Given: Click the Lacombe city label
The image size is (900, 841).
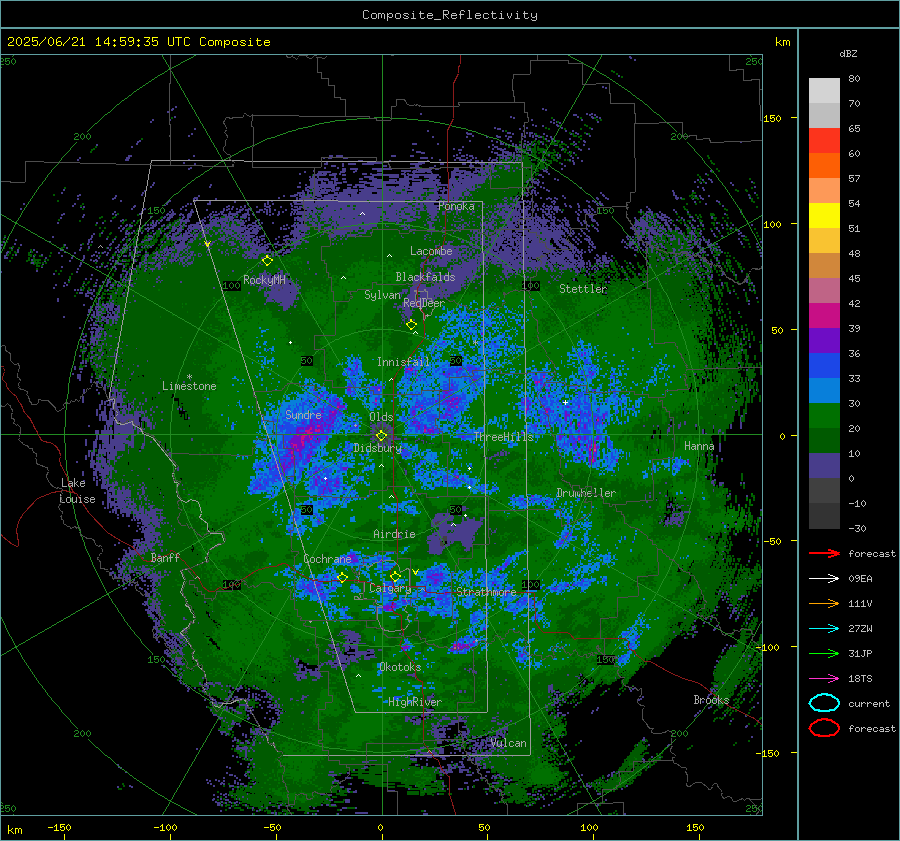Looking at the screenshot, I should click(431, 251).
